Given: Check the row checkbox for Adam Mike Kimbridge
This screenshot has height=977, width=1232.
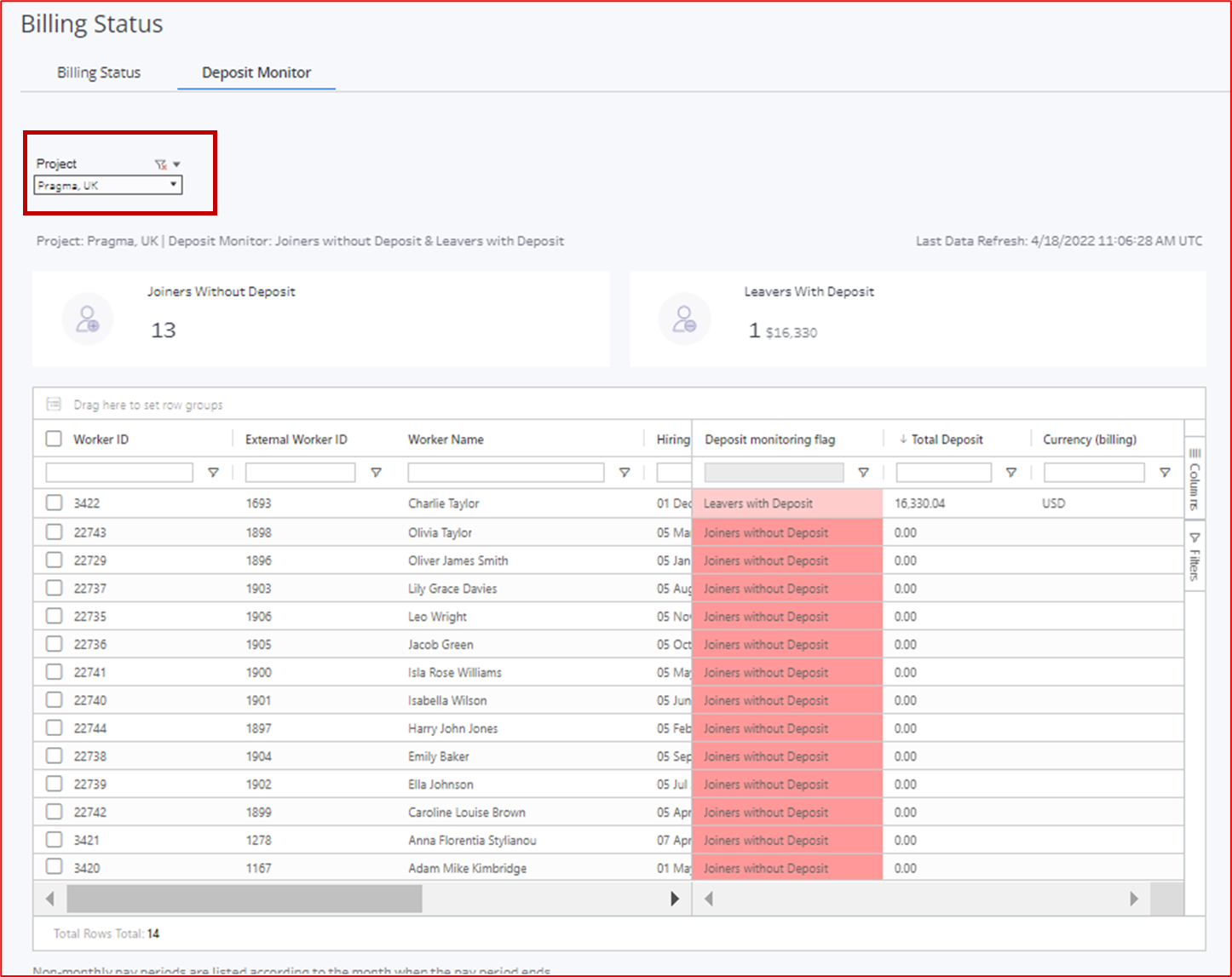Looking at the screenshot, I should [x=54, y=867].
